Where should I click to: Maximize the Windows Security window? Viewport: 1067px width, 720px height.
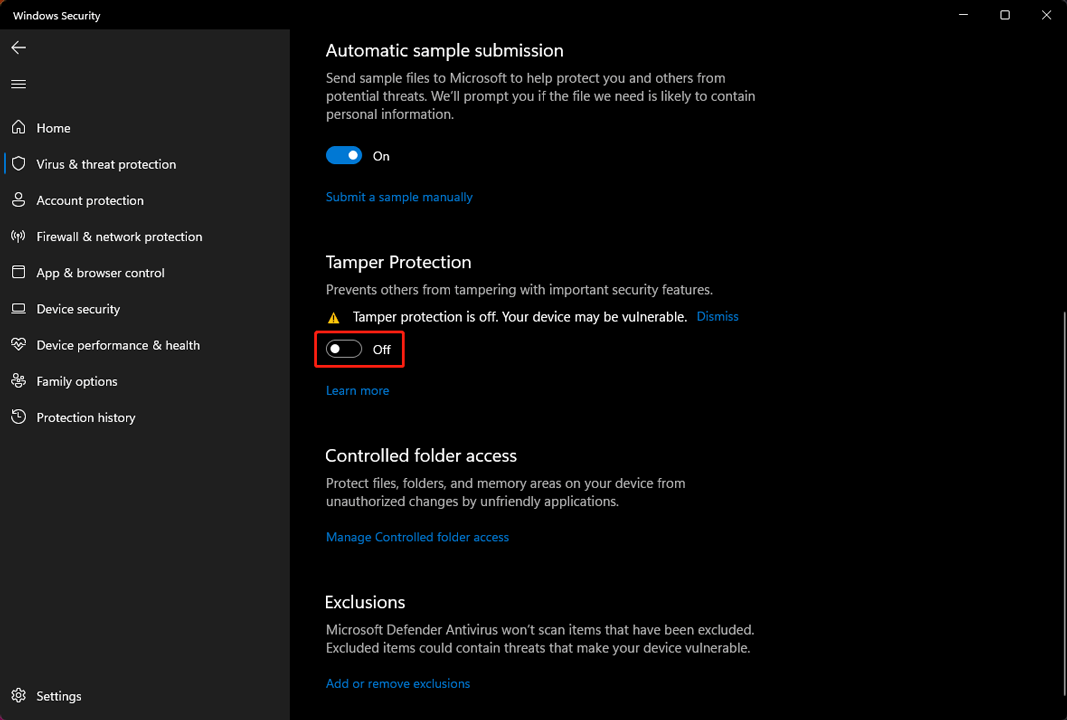(1004, 15)
